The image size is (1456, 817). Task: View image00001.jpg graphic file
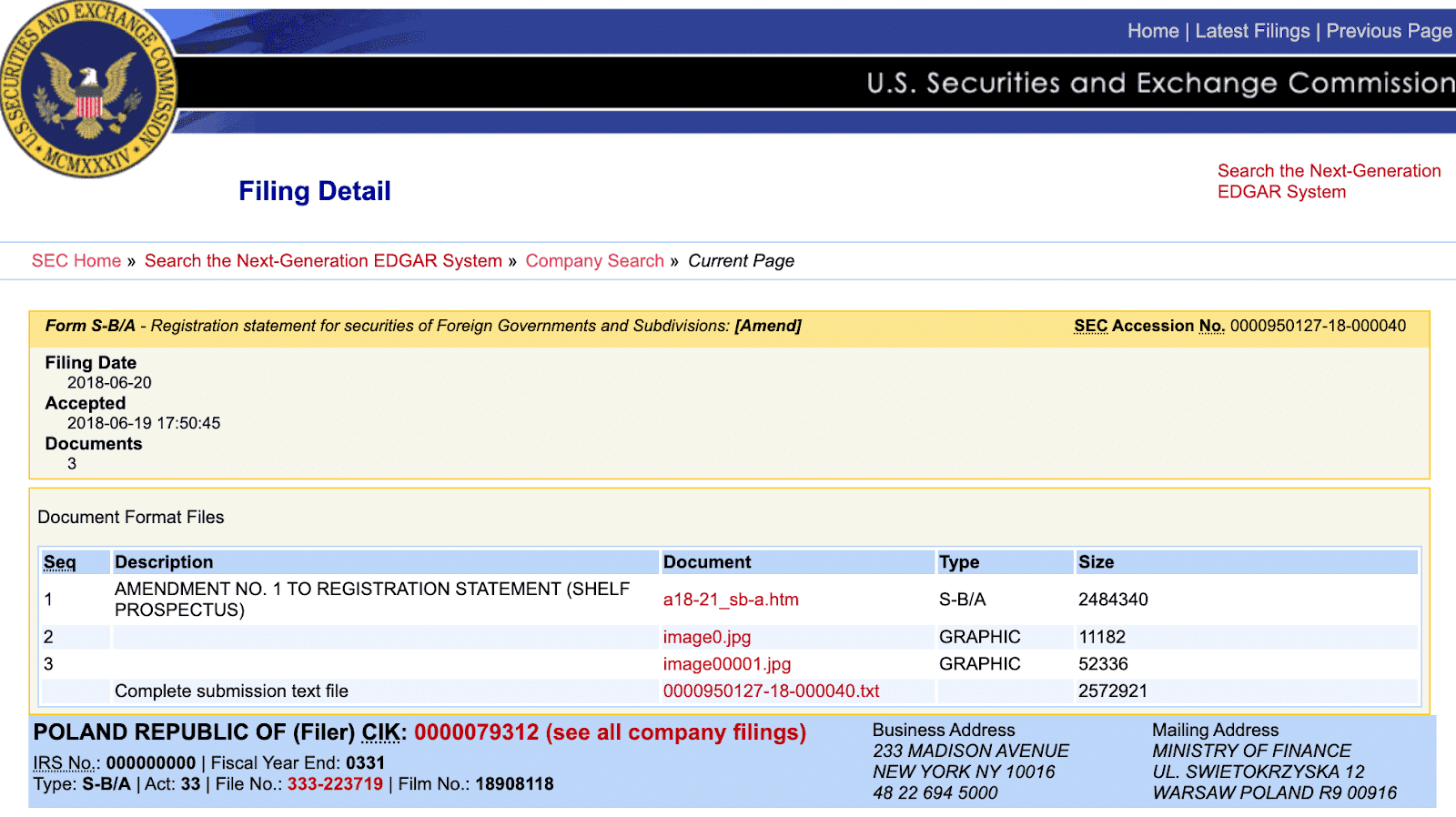[726, 664]
